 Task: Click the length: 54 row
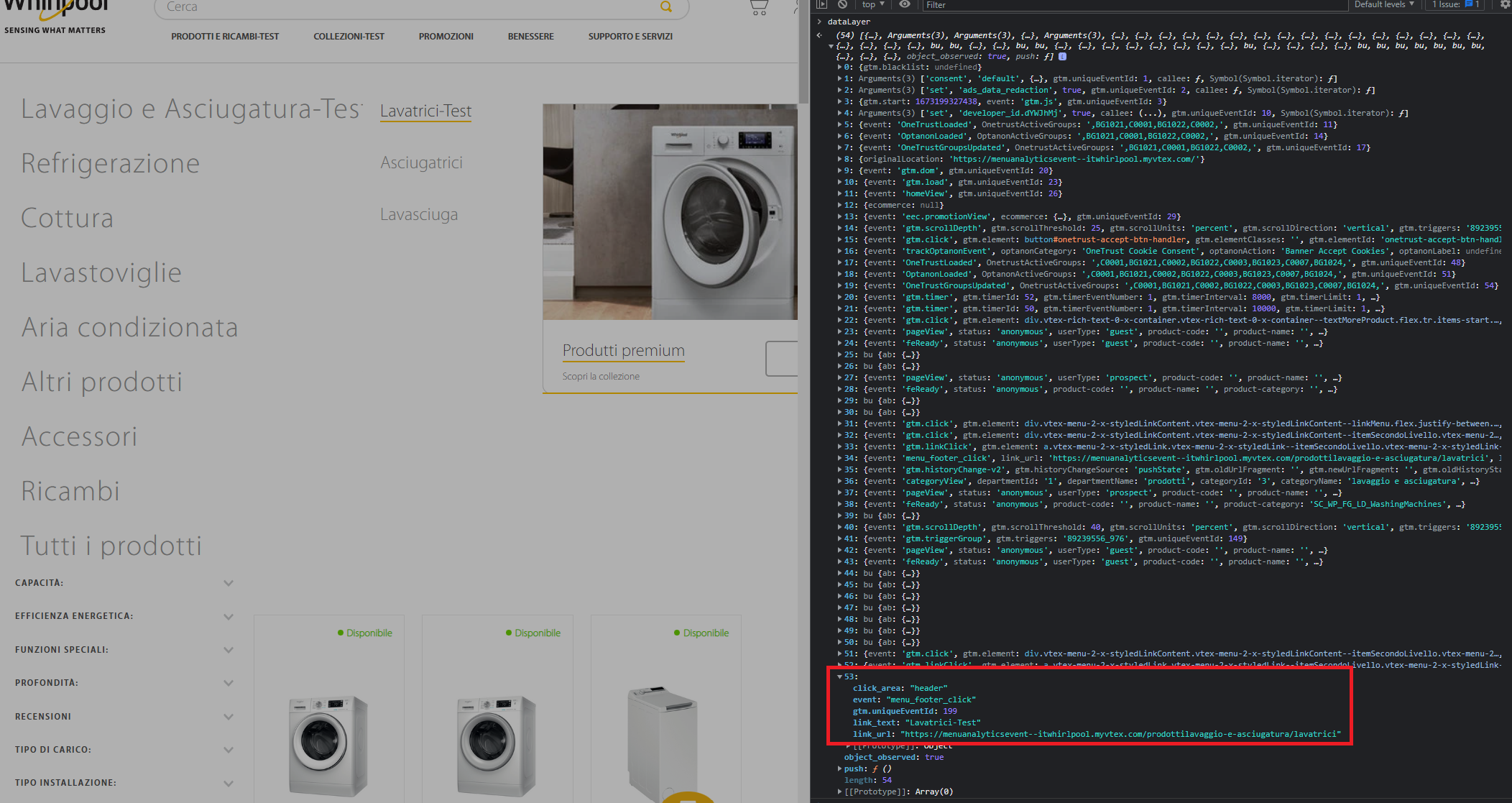click(867, 781)
